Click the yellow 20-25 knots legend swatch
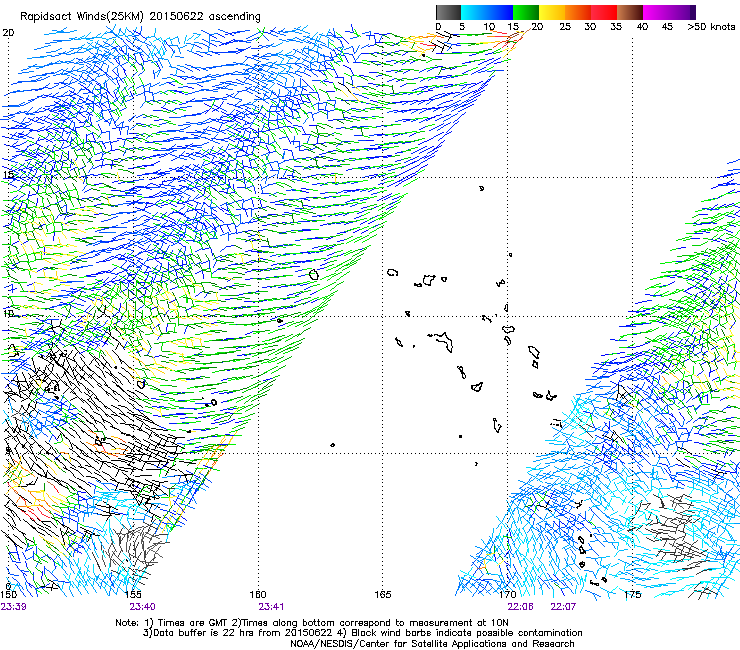The image size is (740, 650). [x=552, y=12]
